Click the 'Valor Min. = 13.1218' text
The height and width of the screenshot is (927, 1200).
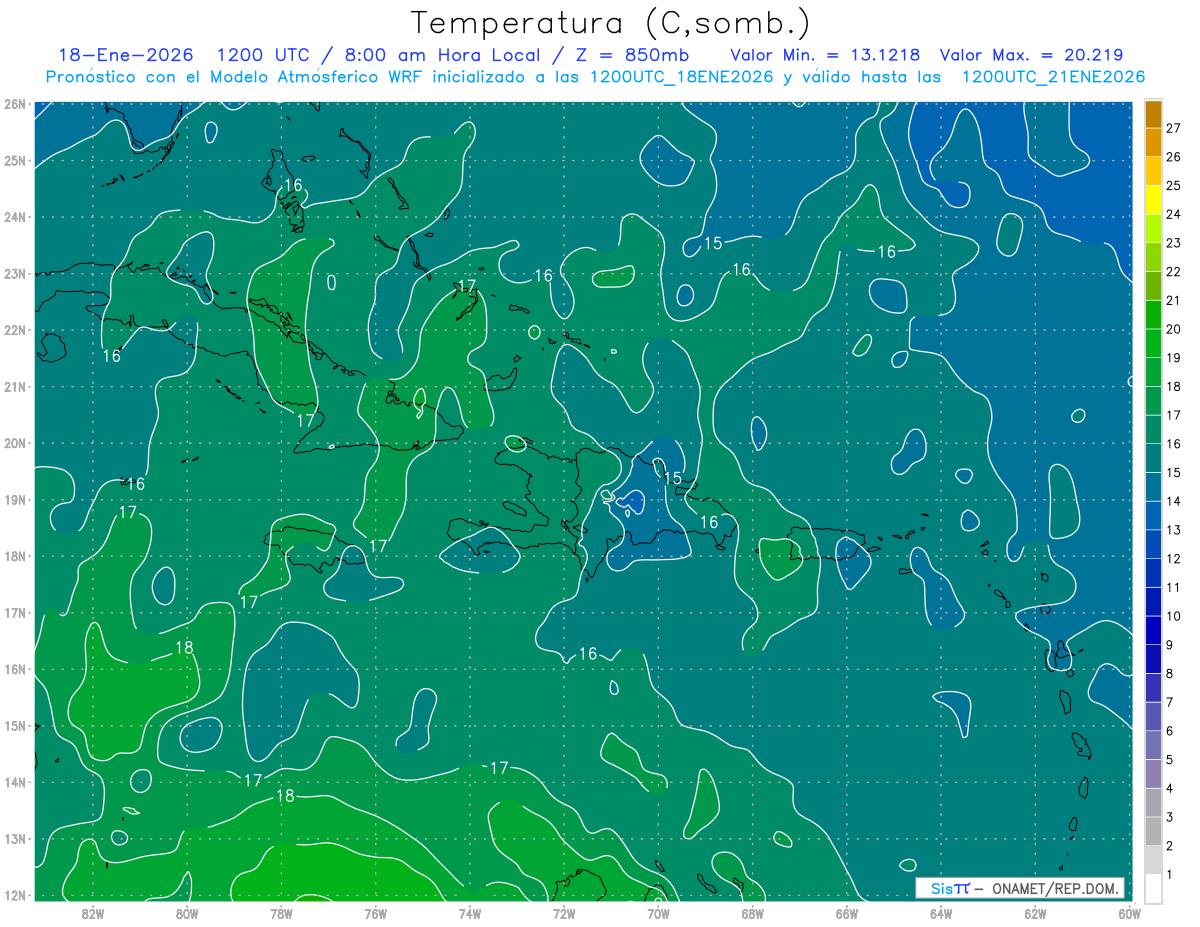pos(825,55)
